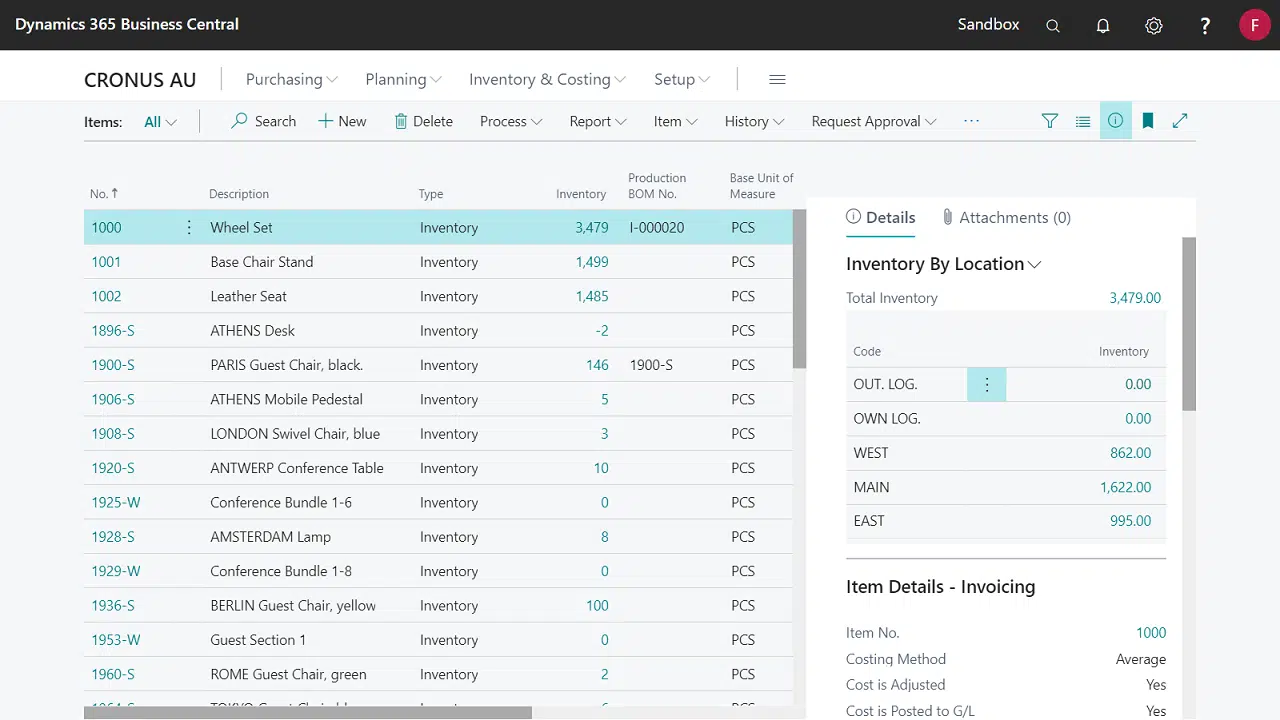Open the hamburger navigation menu

(777, 80)
